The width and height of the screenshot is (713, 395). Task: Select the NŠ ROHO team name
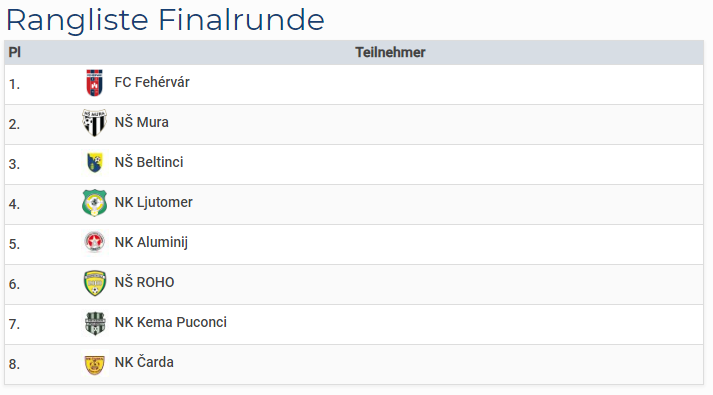pyautogui.click(x=144, y=282)
